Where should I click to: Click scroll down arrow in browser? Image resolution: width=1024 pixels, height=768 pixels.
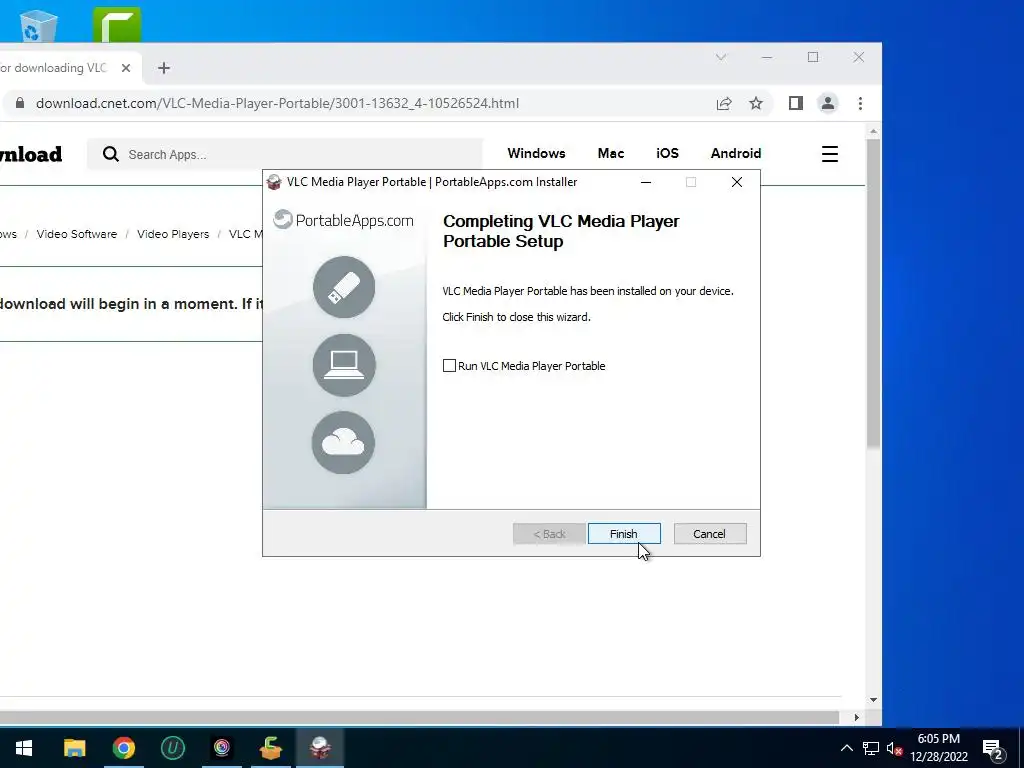(874, 700)
